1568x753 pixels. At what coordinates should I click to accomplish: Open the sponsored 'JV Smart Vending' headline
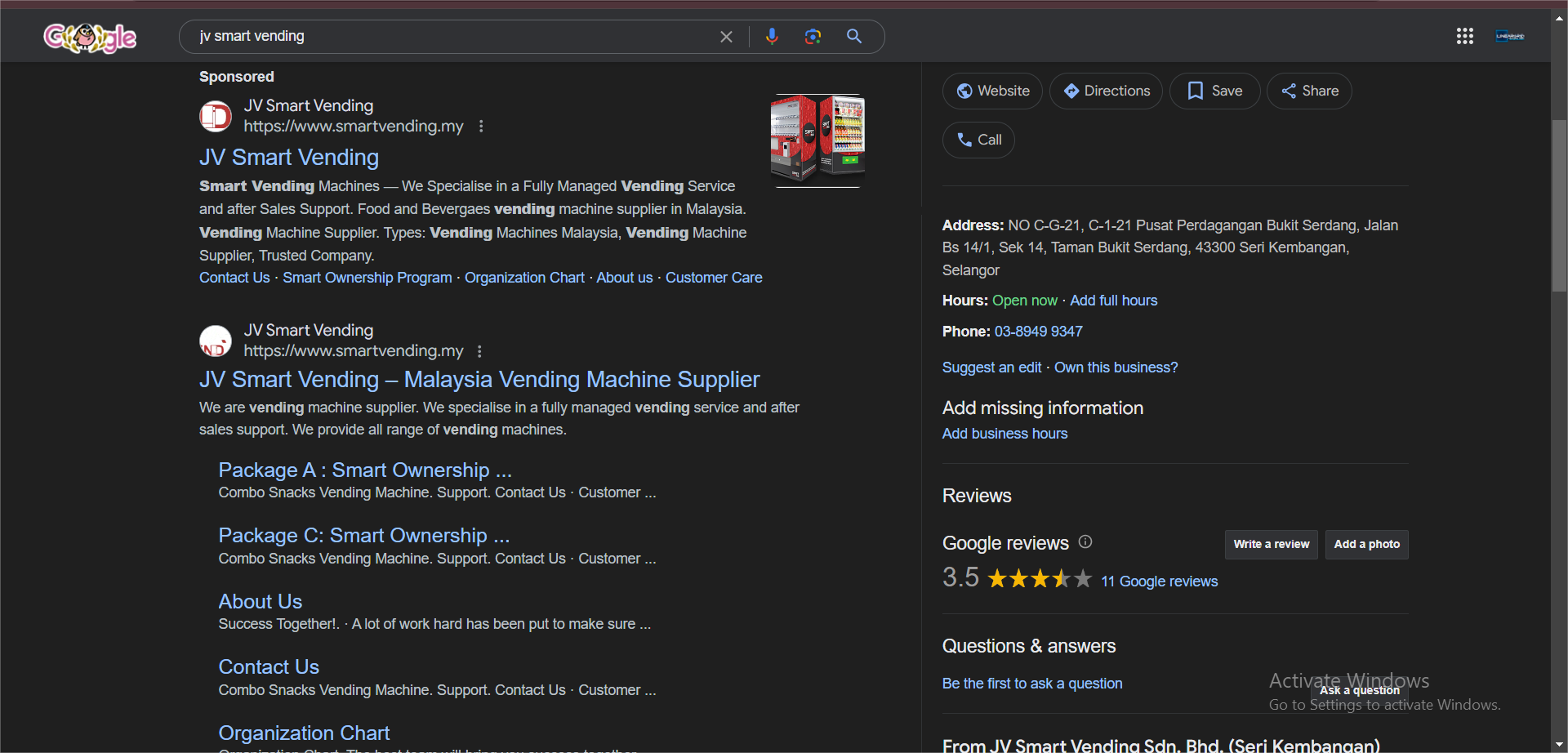(x=289, y=158)
